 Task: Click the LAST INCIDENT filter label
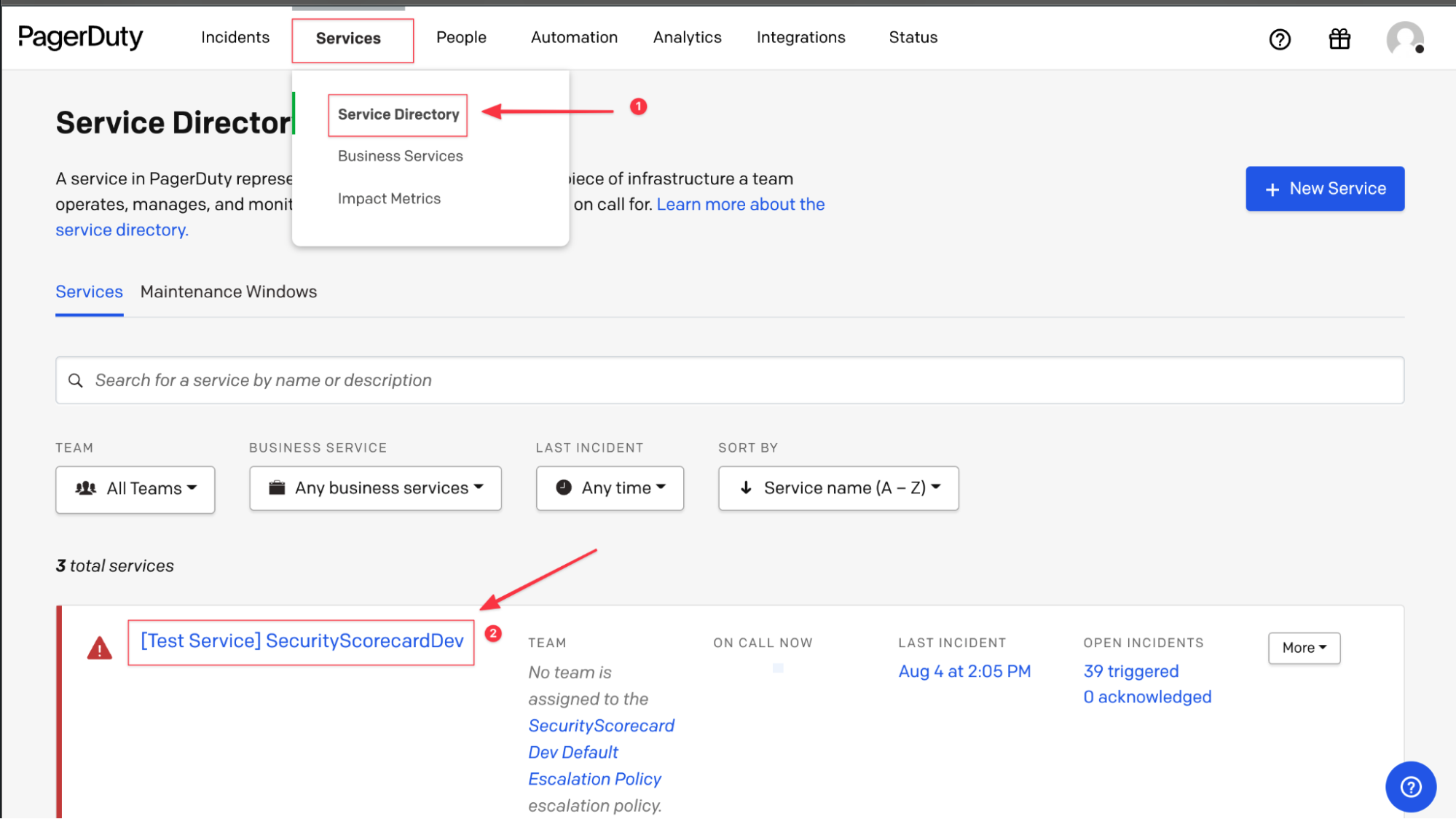click(x=589, y=447)
